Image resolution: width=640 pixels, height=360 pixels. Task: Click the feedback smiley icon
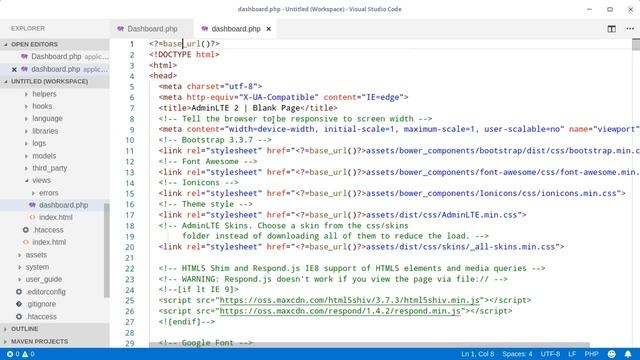pos(611,354)
